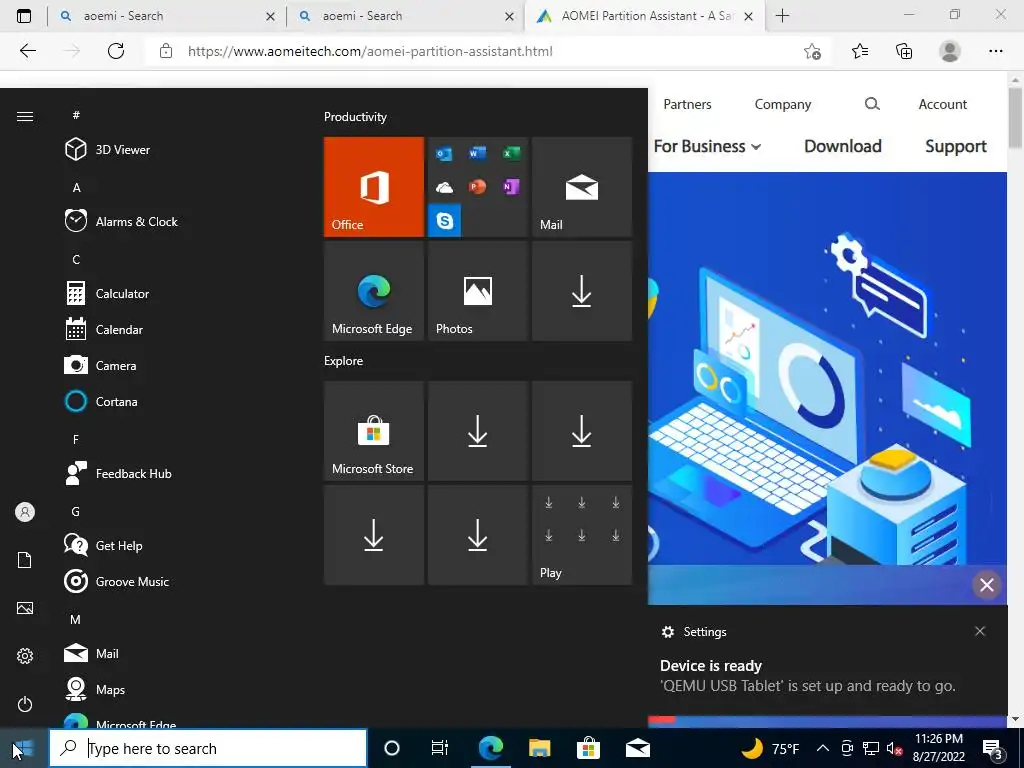Open Task View on taskbar
This screenshot has width=1024, height=768.
pos(440,748)
